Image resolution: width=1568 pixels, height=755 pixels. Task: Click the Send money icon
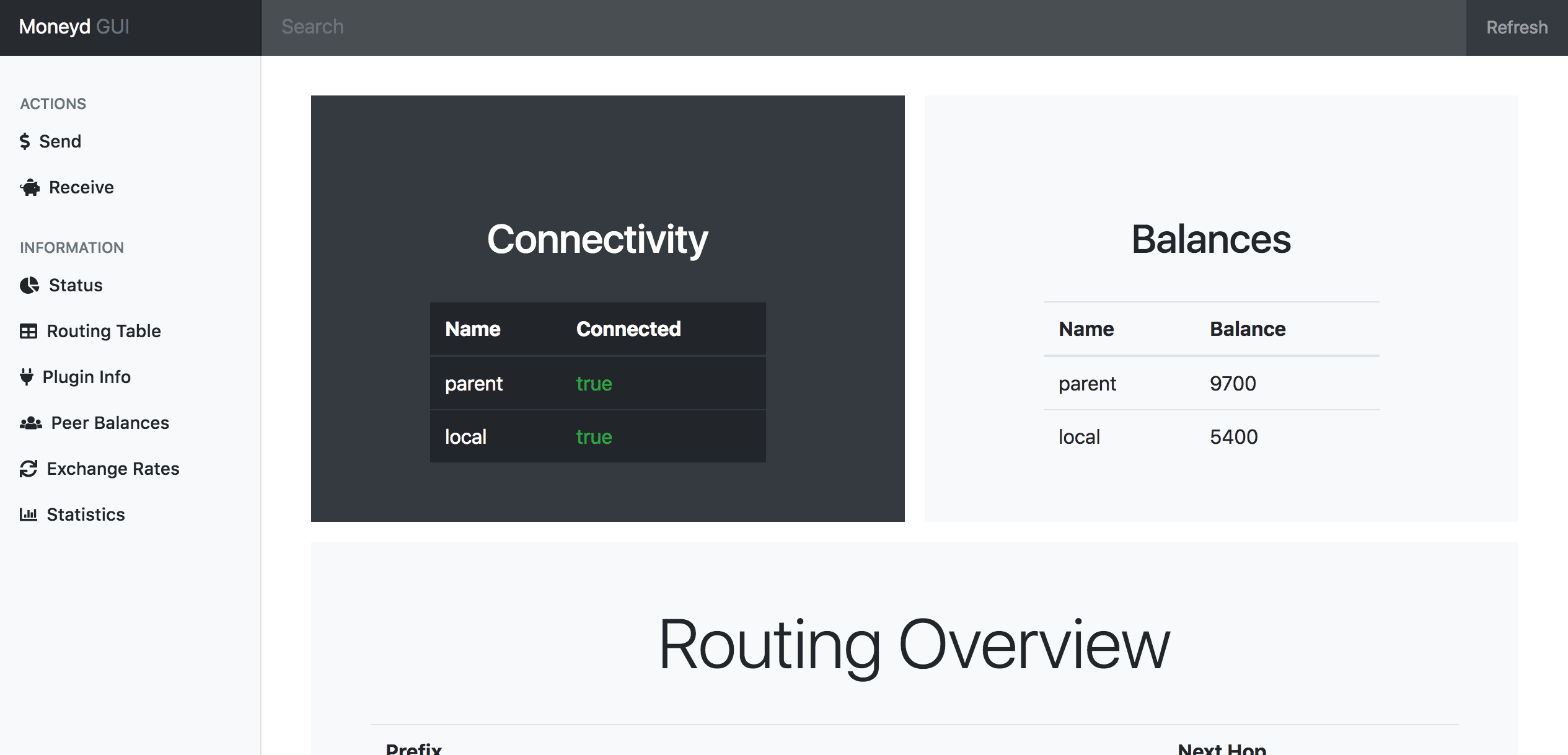(x=28, y=141)
